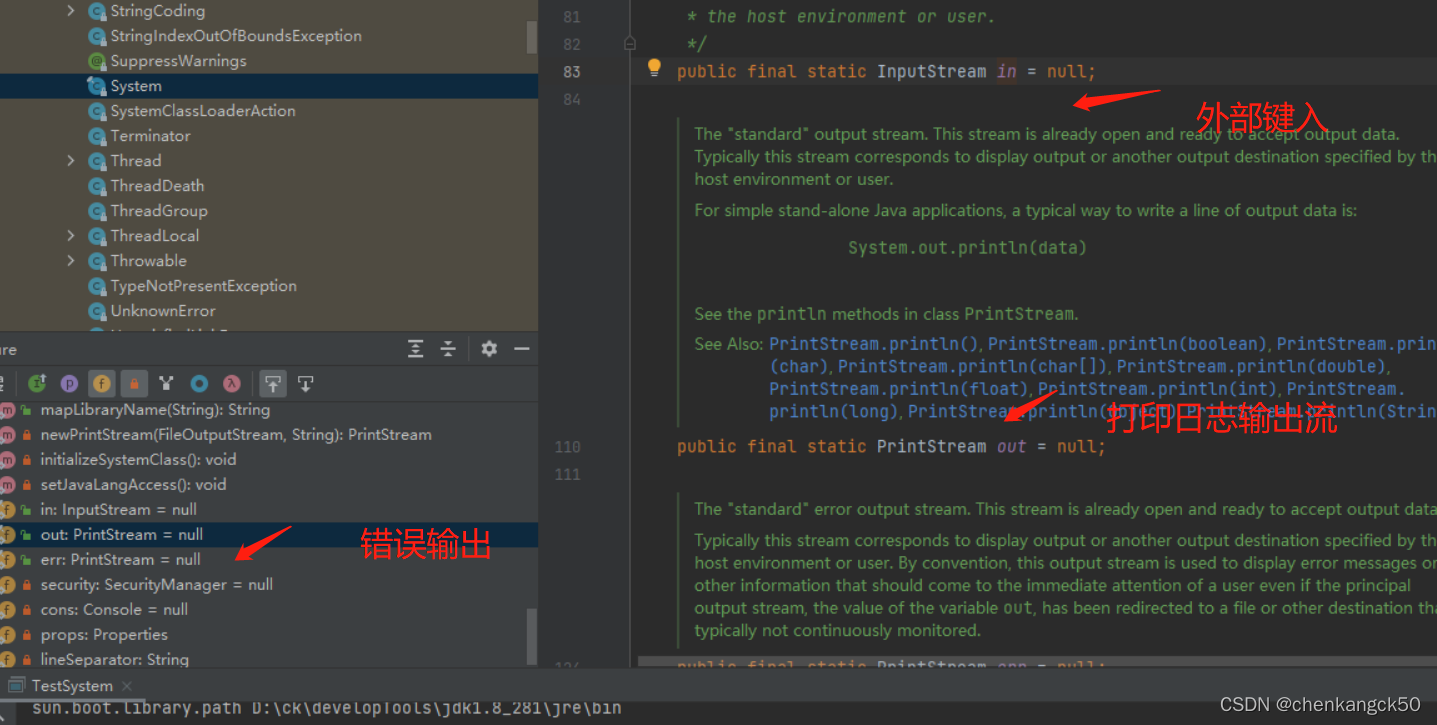Open PrintStream.println() doc link
Viewport: 1437px width, 725px height.
[875, 344]
